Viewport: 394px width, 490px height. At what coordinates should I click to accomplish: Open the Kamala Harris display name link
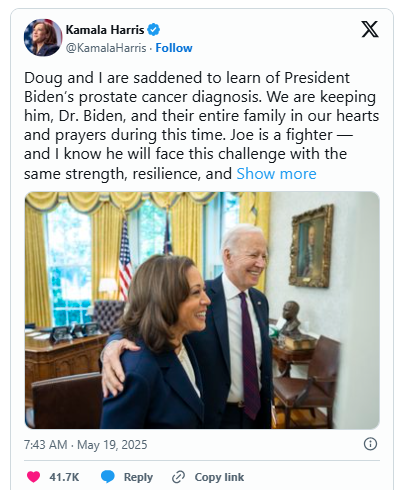pyautogui.click(x=105, y=30)
